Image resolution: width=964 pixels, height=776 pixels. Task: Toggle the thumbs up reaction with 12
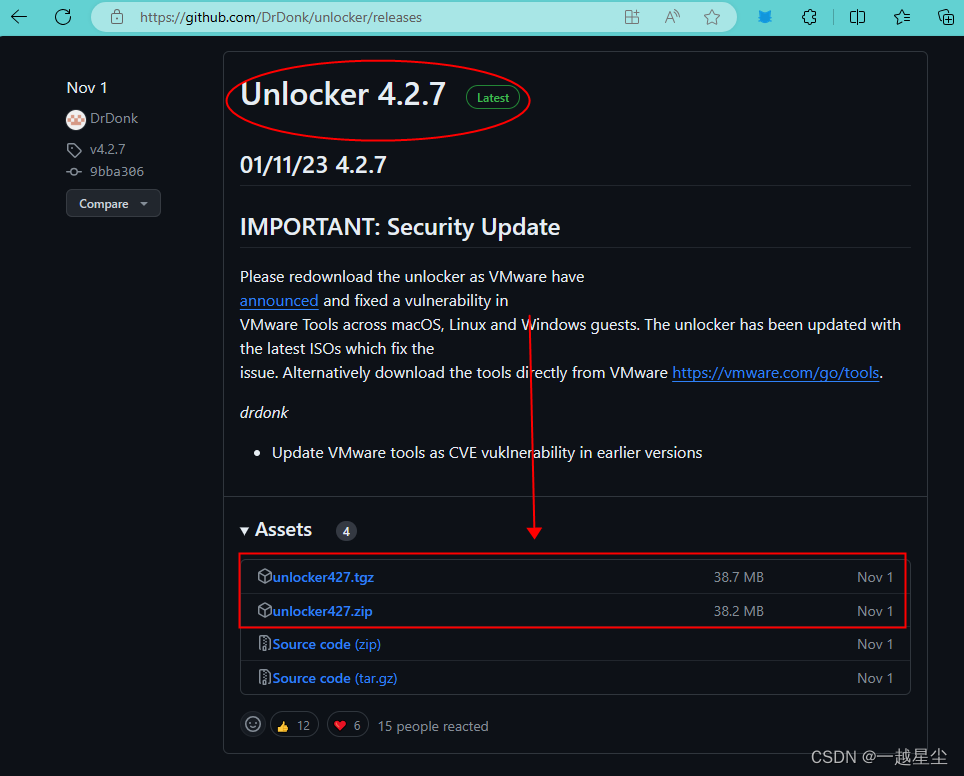[x=294, y=726]
